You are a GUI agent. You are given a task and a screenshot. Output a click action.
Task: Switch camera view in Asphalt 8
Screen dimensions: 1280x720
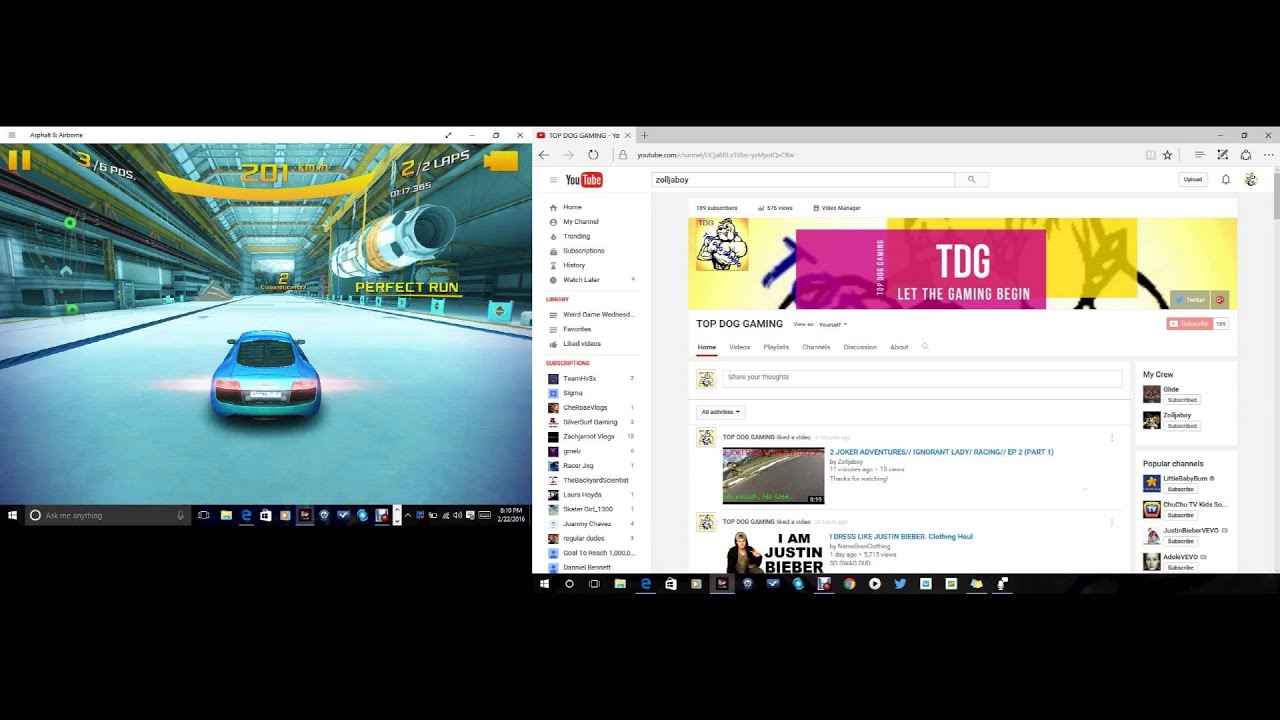[x=502, y=161]
